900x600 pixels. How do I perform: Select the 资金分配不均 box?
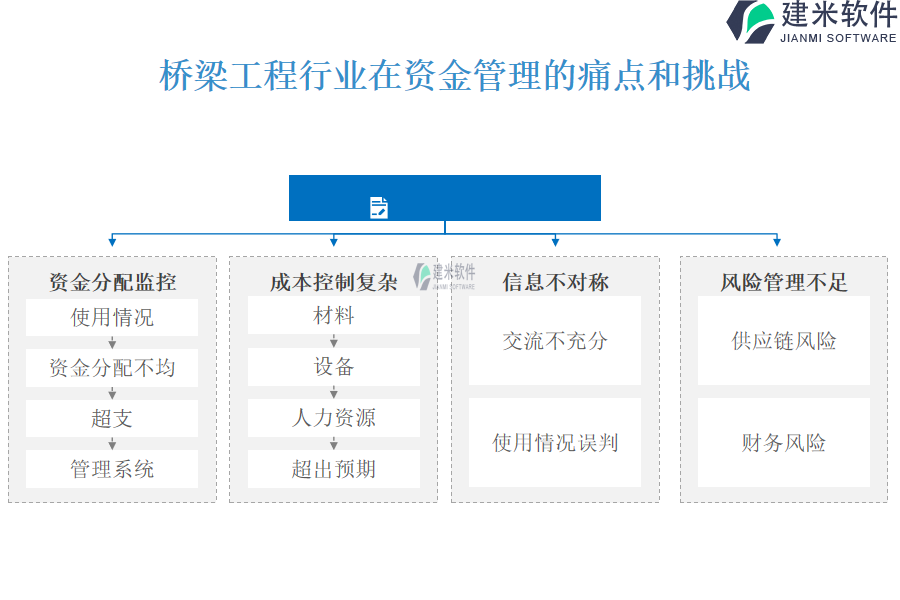click(112, 367)
